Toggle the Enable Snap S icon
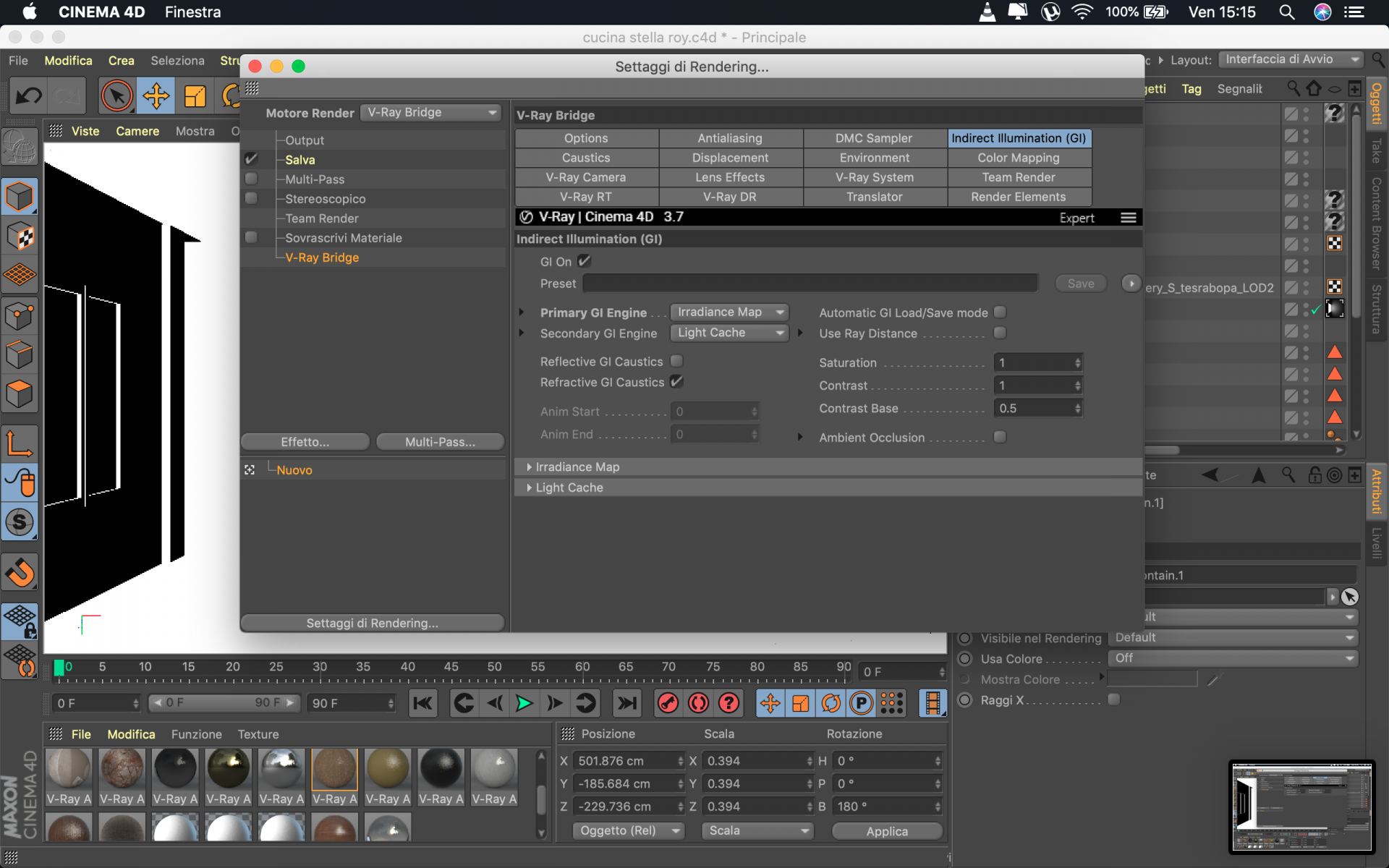 coord(20,522)
